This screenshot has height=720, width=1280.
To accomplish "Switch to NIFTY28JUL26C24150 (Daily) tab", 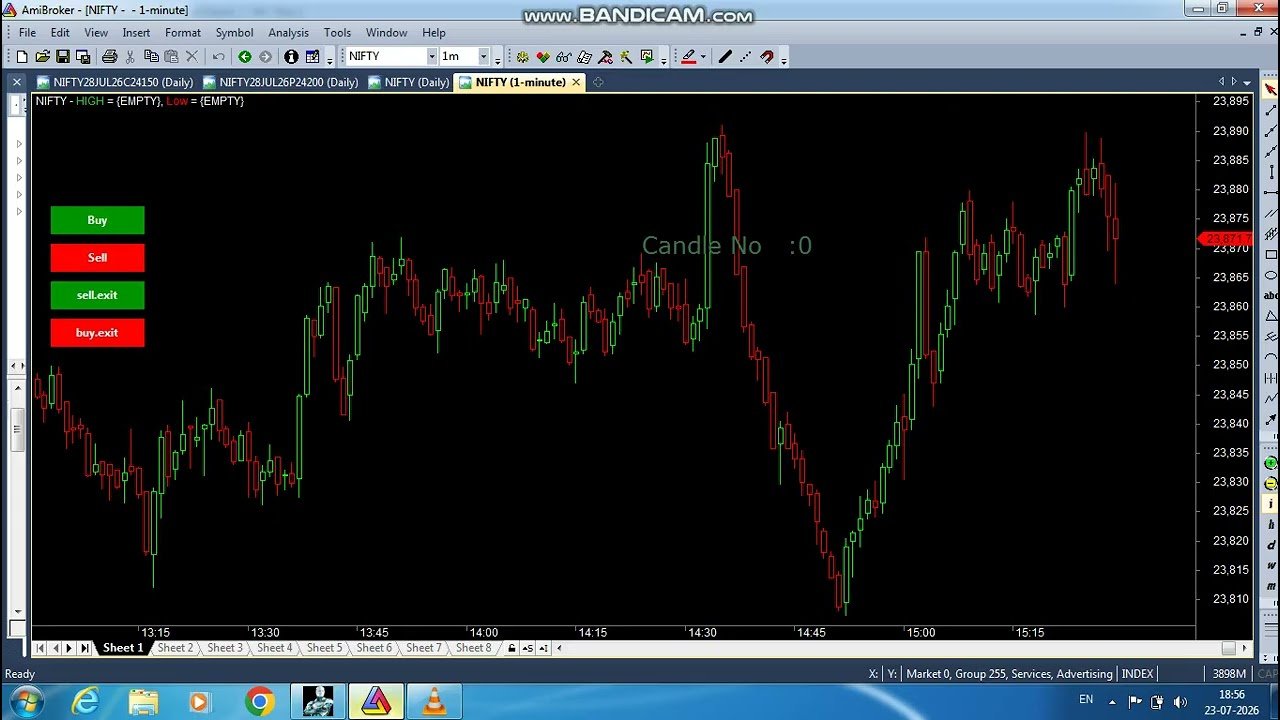I will (x=115, y=82).
